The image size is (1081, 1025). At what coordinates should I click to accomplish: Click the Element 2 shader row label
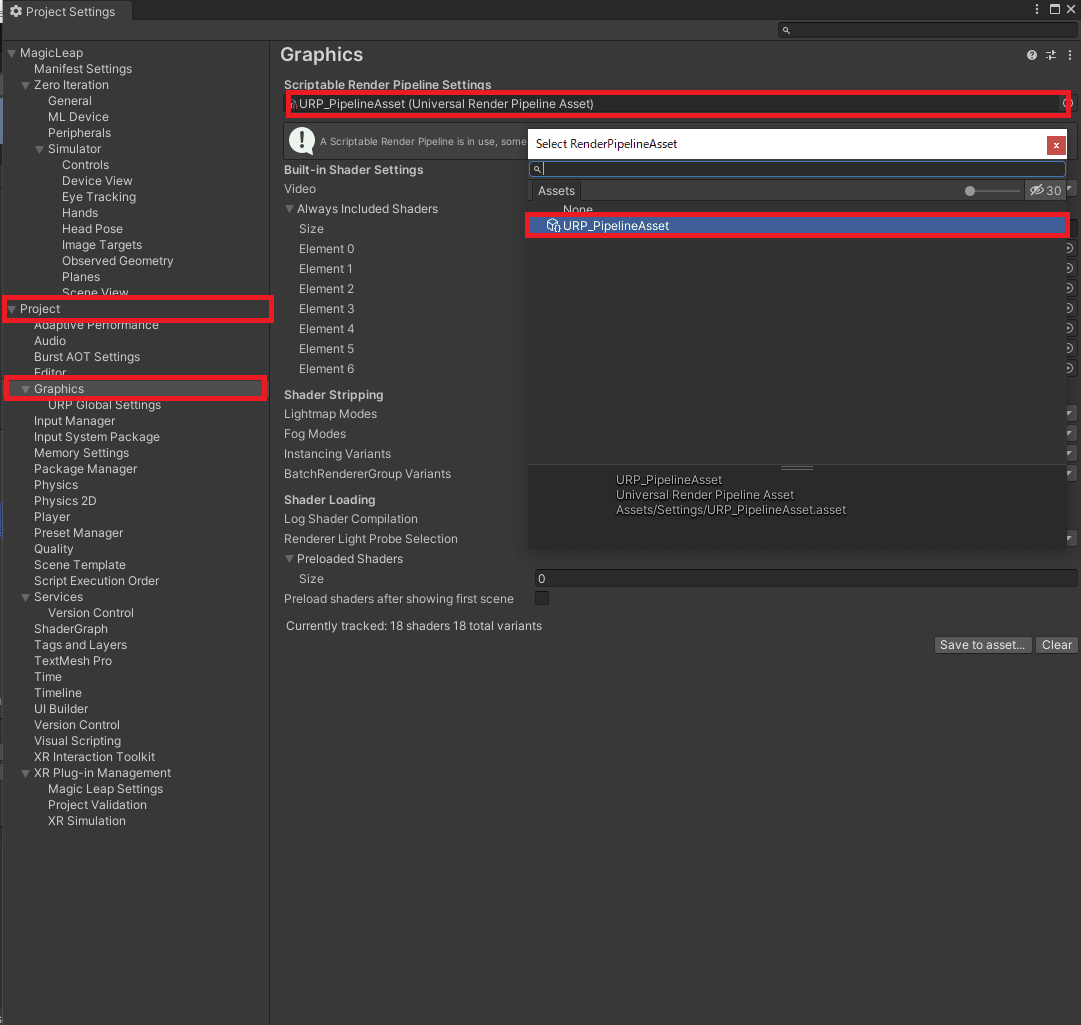[x=326, y=289]
